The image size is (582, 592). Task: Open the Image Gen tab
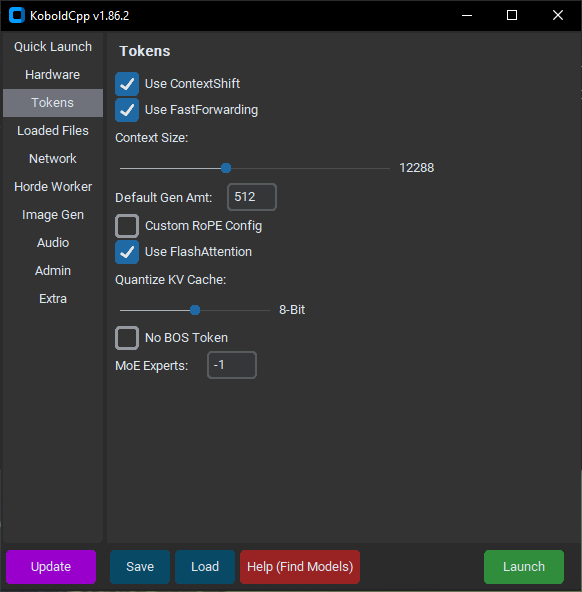[x=53, y=215]
